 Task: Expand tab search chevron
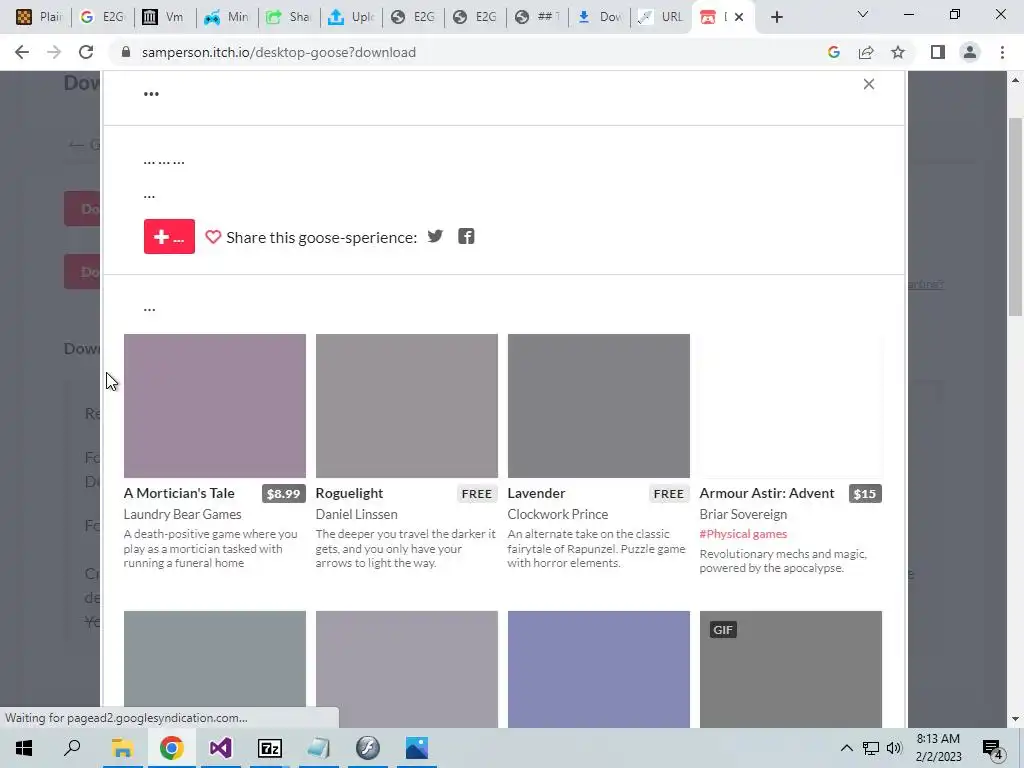pyautogui.click(x=863, y=14)
